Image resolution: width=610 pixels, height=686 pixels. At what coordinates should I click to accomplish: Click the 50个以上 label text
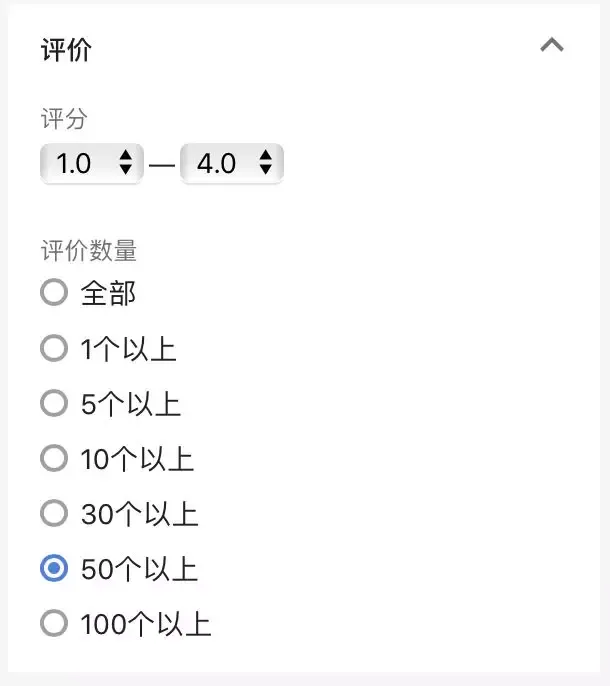[x=140, y=569]
